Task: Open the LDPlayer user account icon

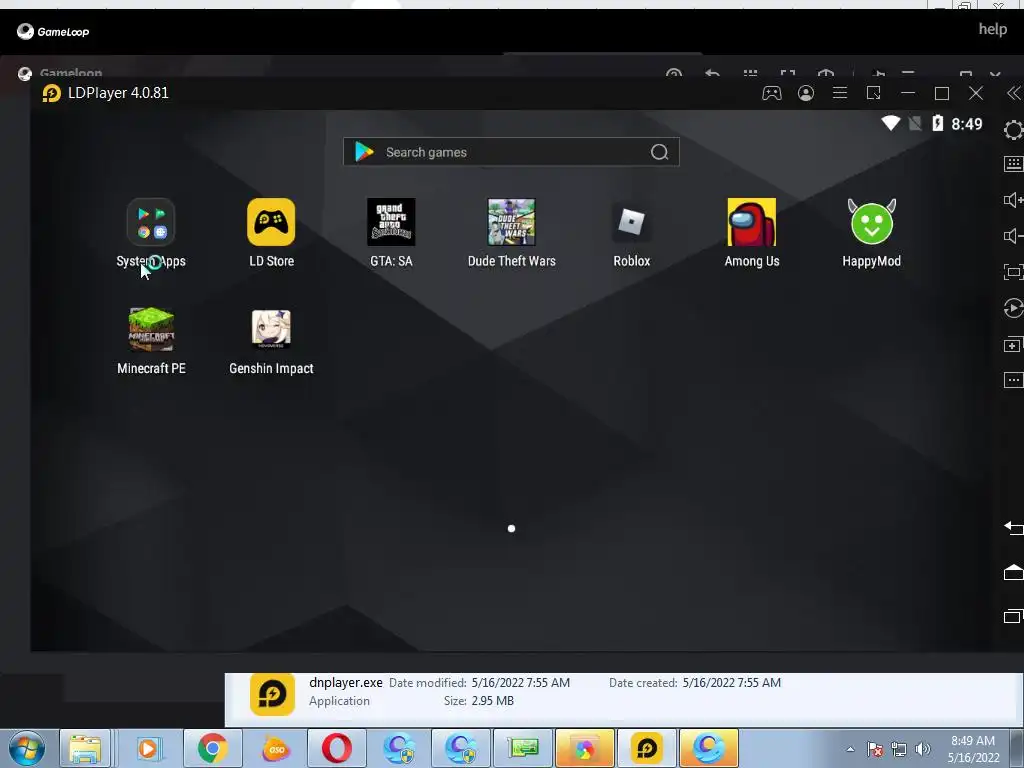Action: [806, 93]
